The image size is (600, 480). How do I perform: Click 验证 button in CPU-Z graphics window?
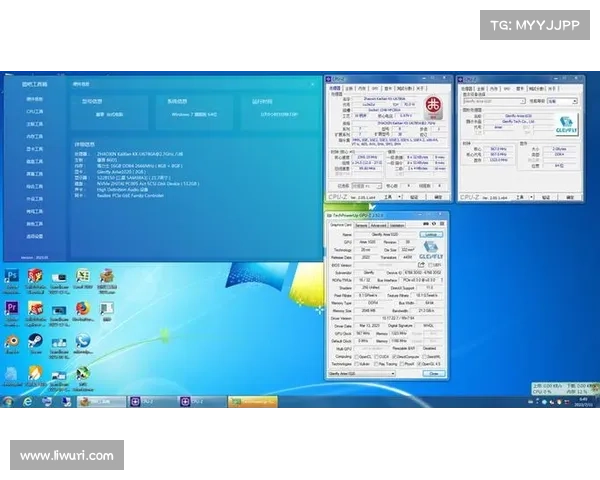546,197
